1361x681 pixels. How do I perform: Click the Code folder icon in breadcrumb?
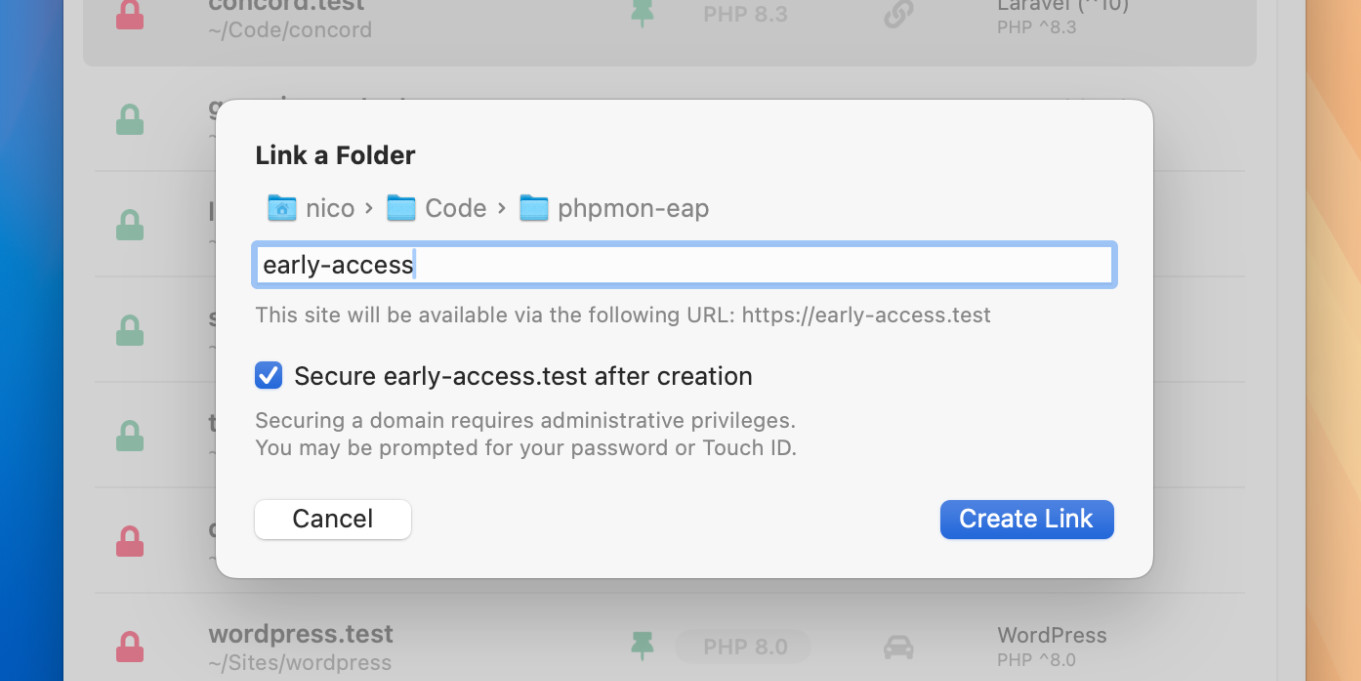click(401, 208)
